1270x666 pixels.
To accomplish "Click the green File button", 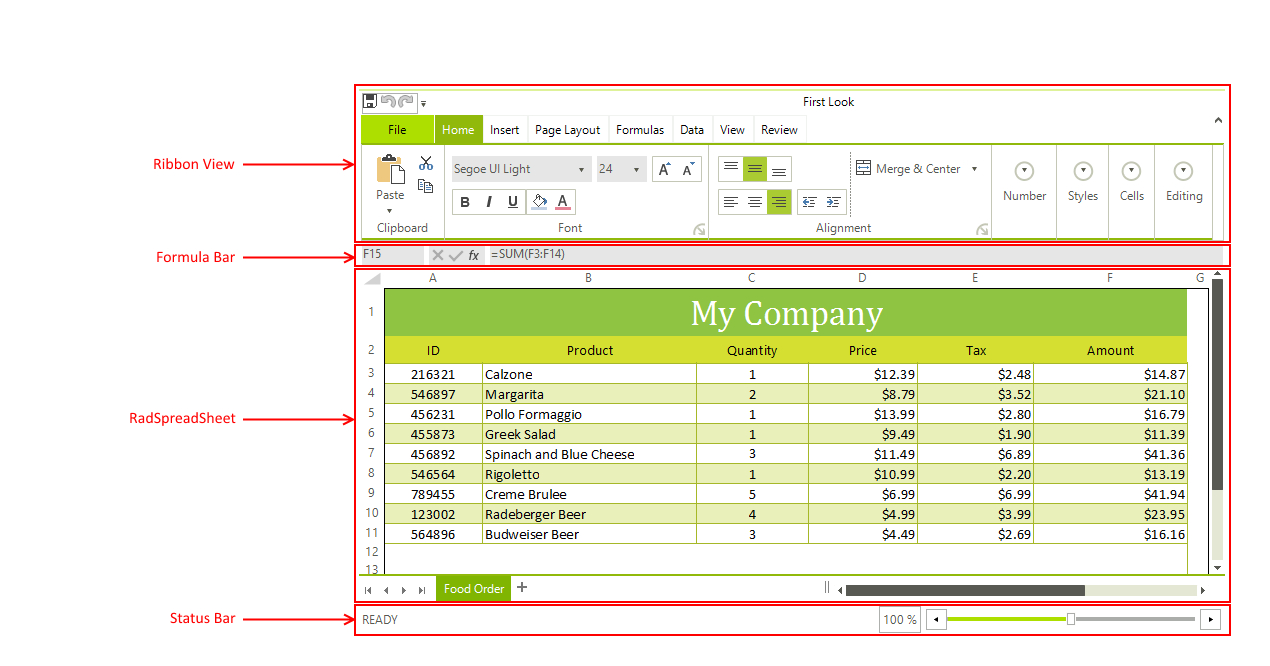I will 397,130.
